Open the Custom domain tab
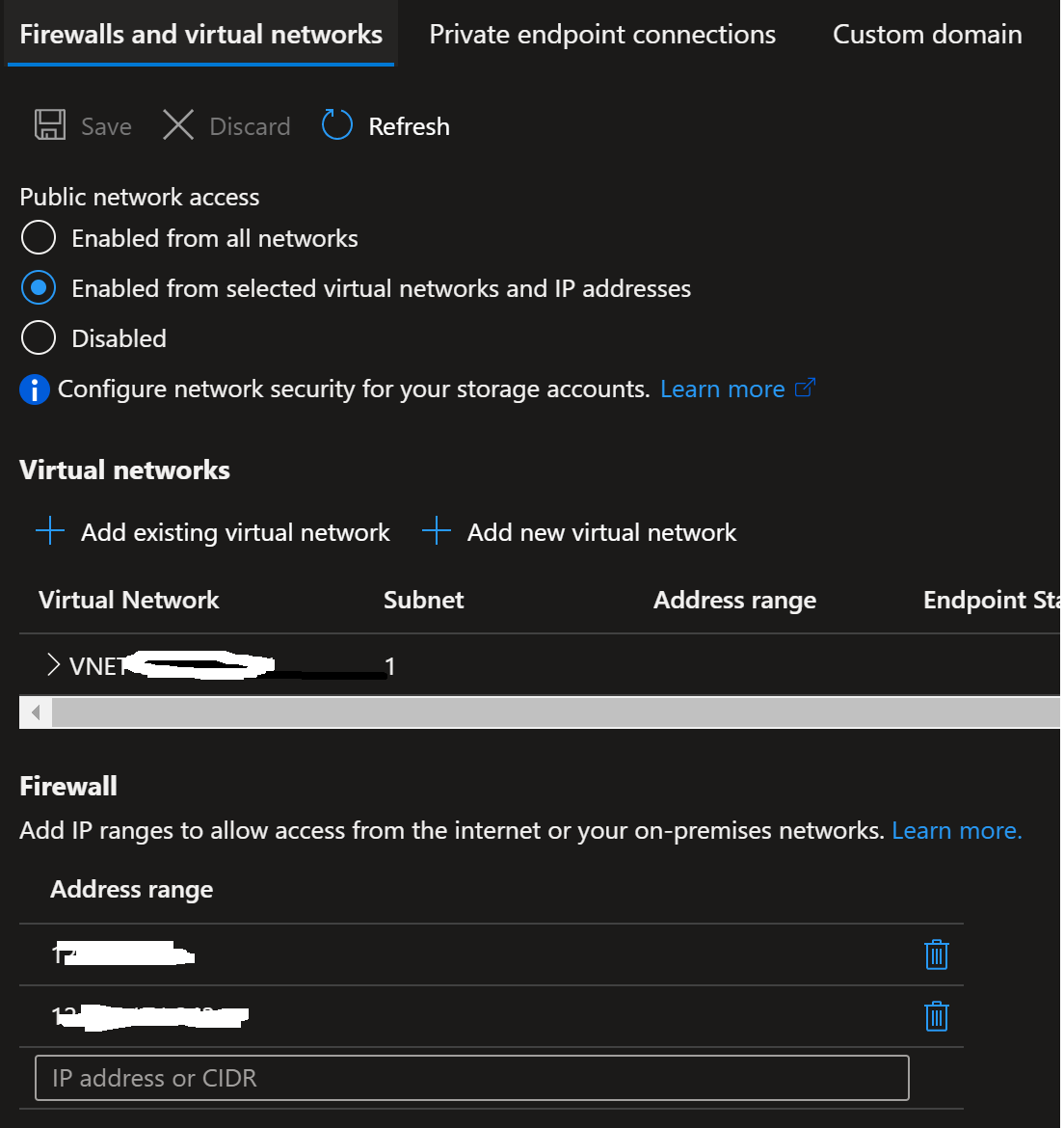This screenshot has height=1128, width=1064. (x=925, y=34)
